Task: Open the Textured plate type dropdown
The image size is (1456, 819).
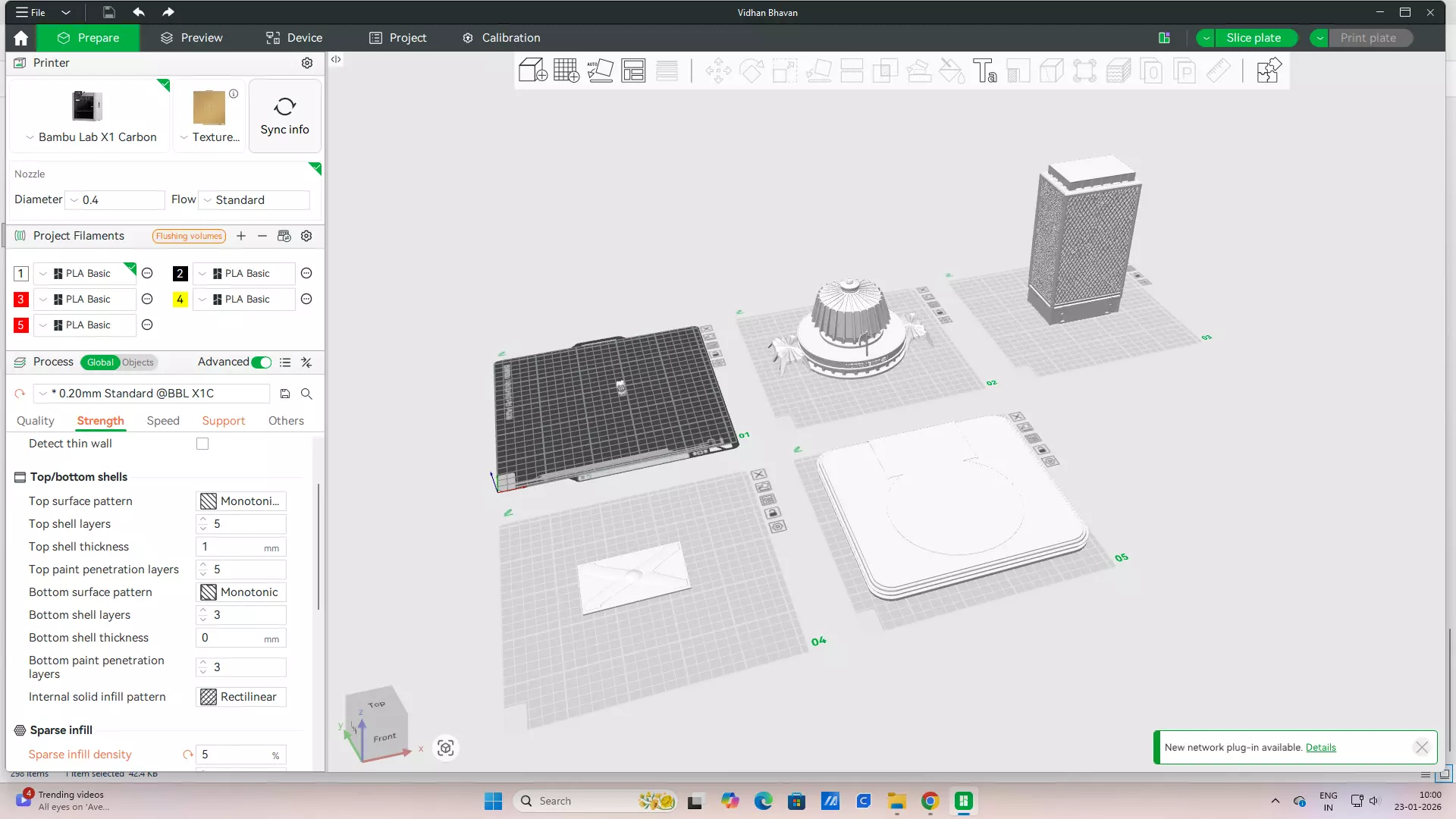Action: (210, 137)
